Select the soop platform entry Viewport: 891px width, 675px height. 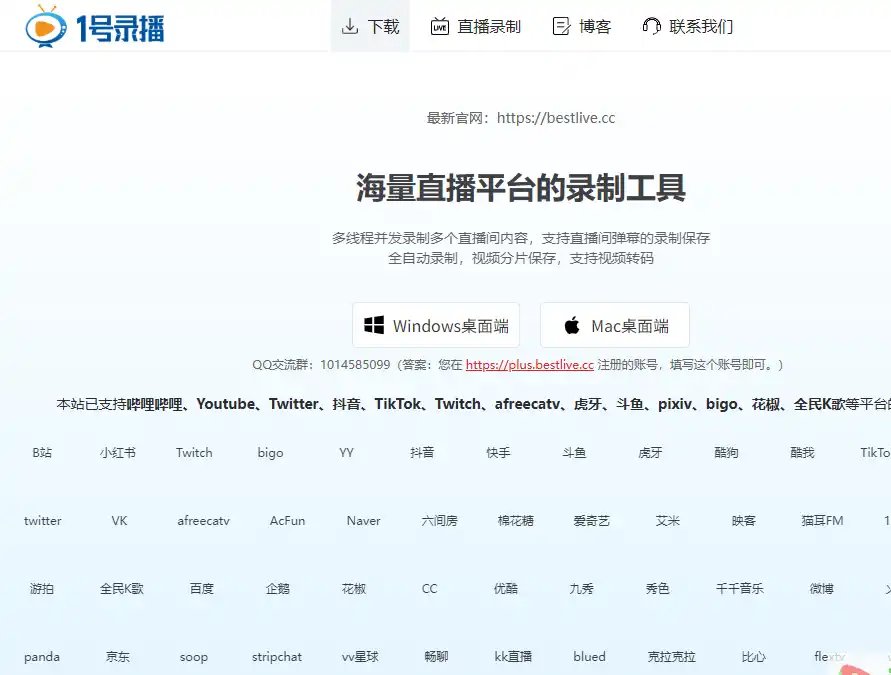pyautogui.click(x=194, y=657)
